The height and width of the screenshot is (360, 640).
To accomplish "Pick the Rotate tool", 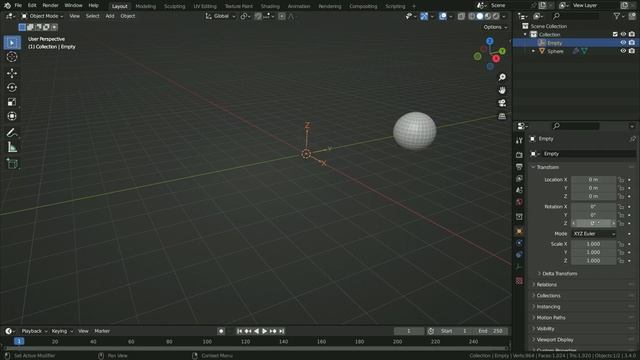I will (x=12, y=87).
